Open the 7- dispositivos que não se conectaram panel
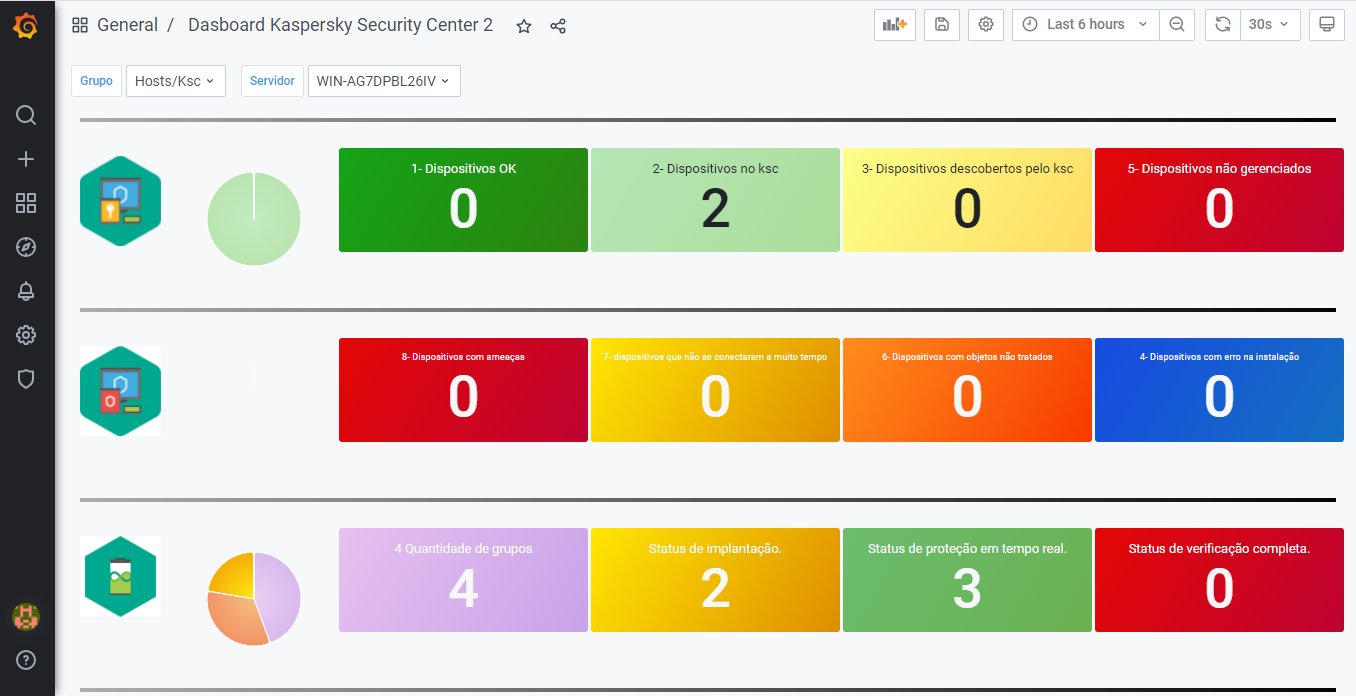The height and width of the screenshot is (696, 1356). 715,390
